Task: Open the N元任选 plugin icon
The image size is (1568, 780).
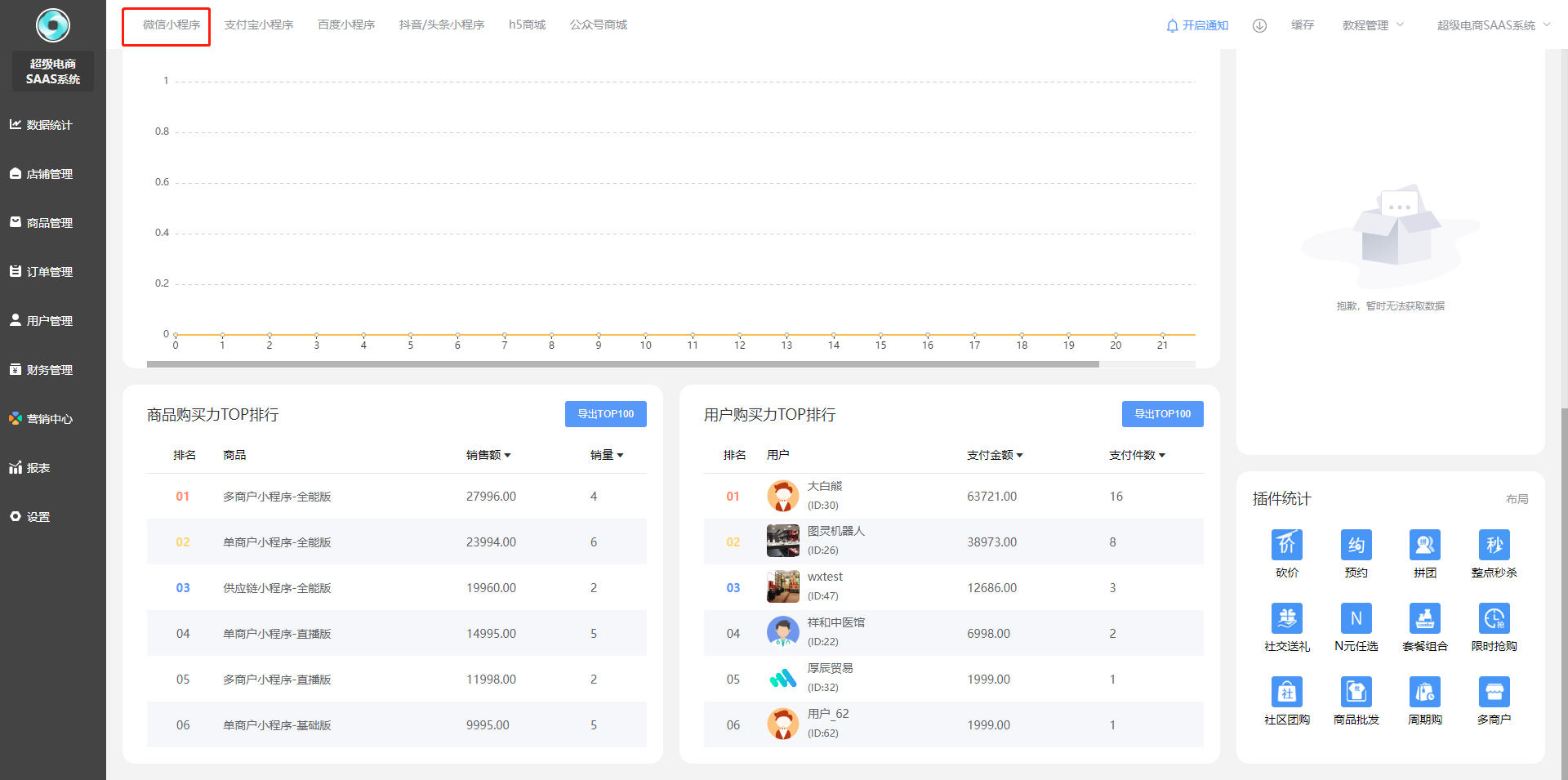Action: (x=1356, y=619)
